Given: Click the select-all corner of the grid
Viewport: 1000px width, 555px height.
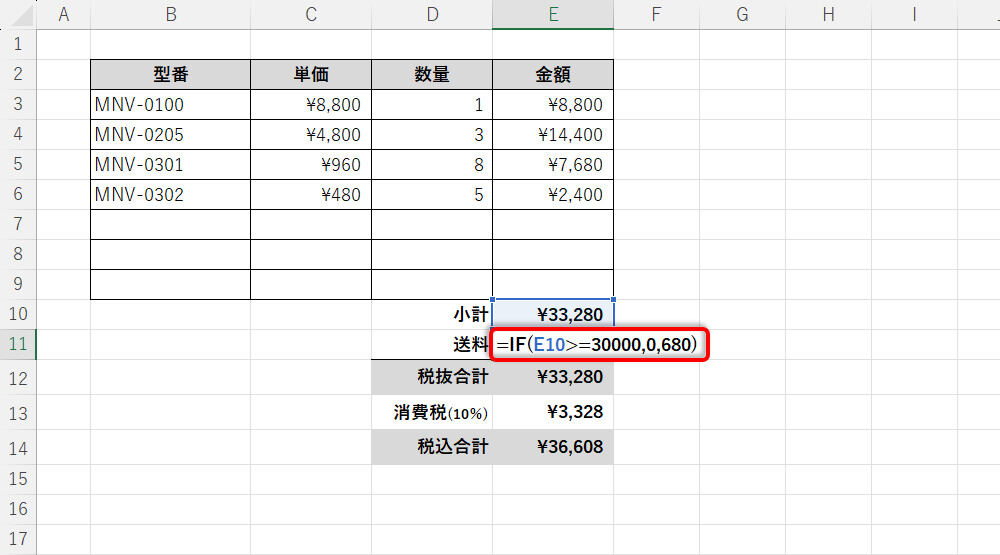Looking at the screenshot, I should (x=18, y=14).
